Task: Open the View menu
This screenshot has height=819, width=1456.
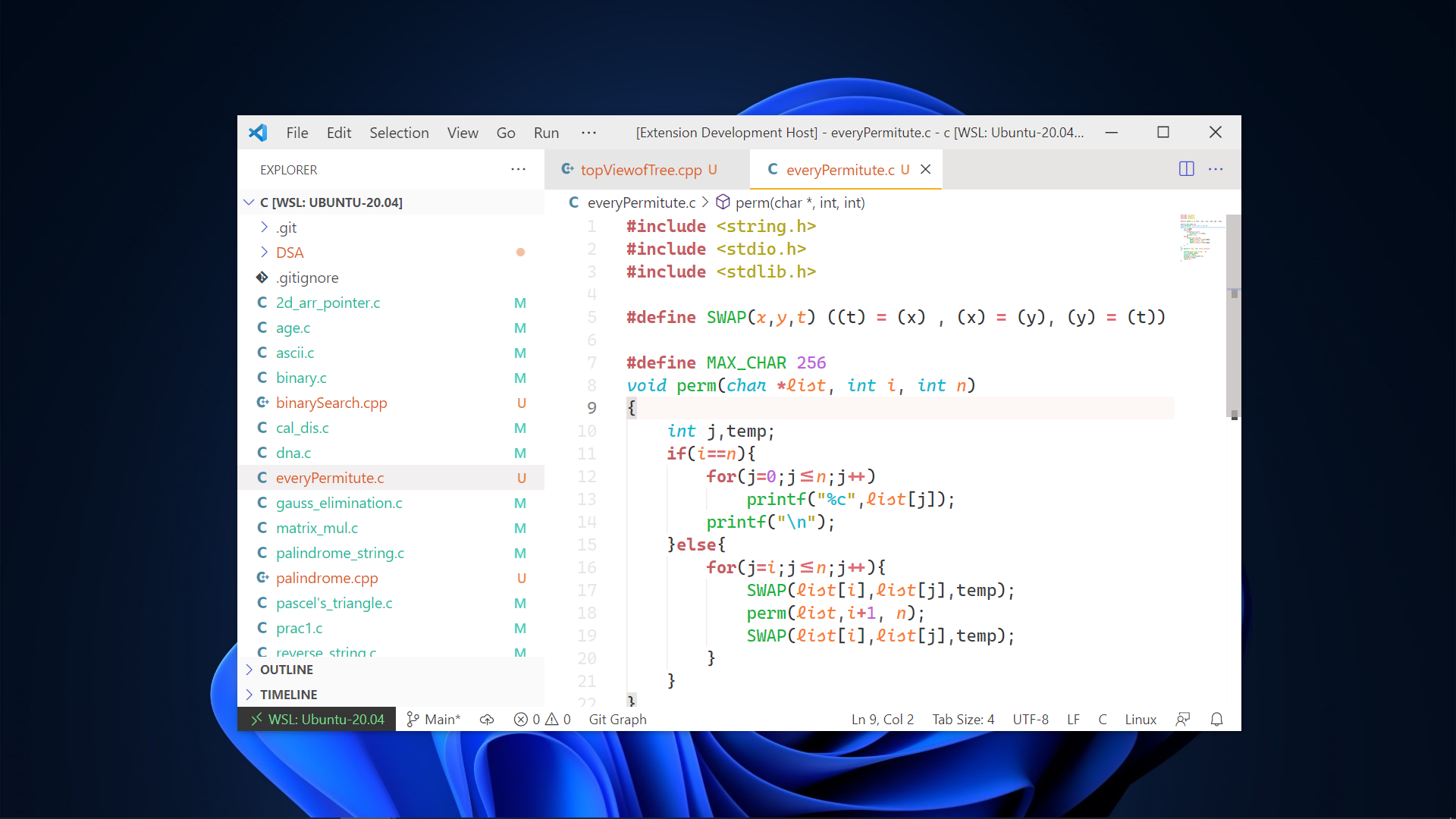Action: pos(463,133)
